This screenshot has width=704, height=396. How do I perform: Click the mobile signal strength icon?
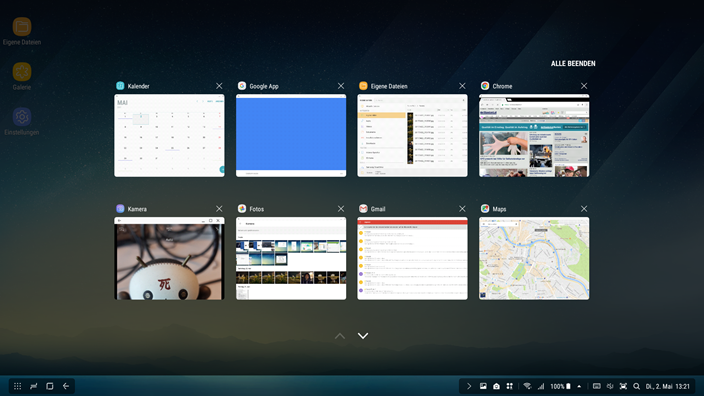pos(541,386)
